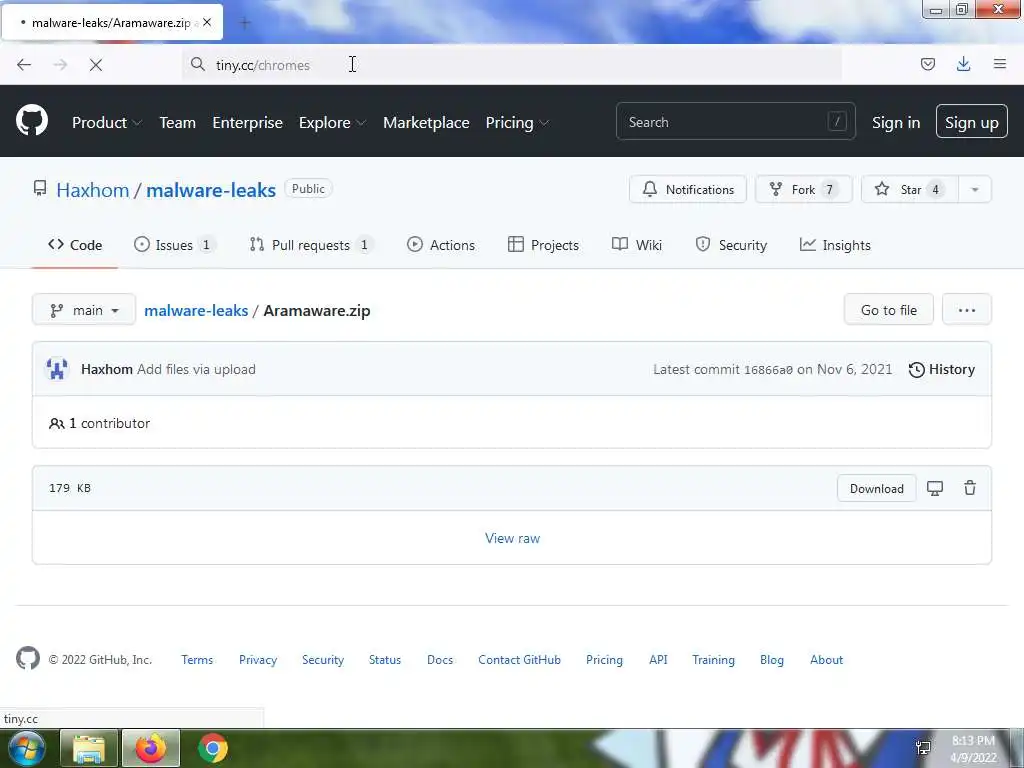
Task: Expand the Product dropdown menu
Action: [107, 122]
